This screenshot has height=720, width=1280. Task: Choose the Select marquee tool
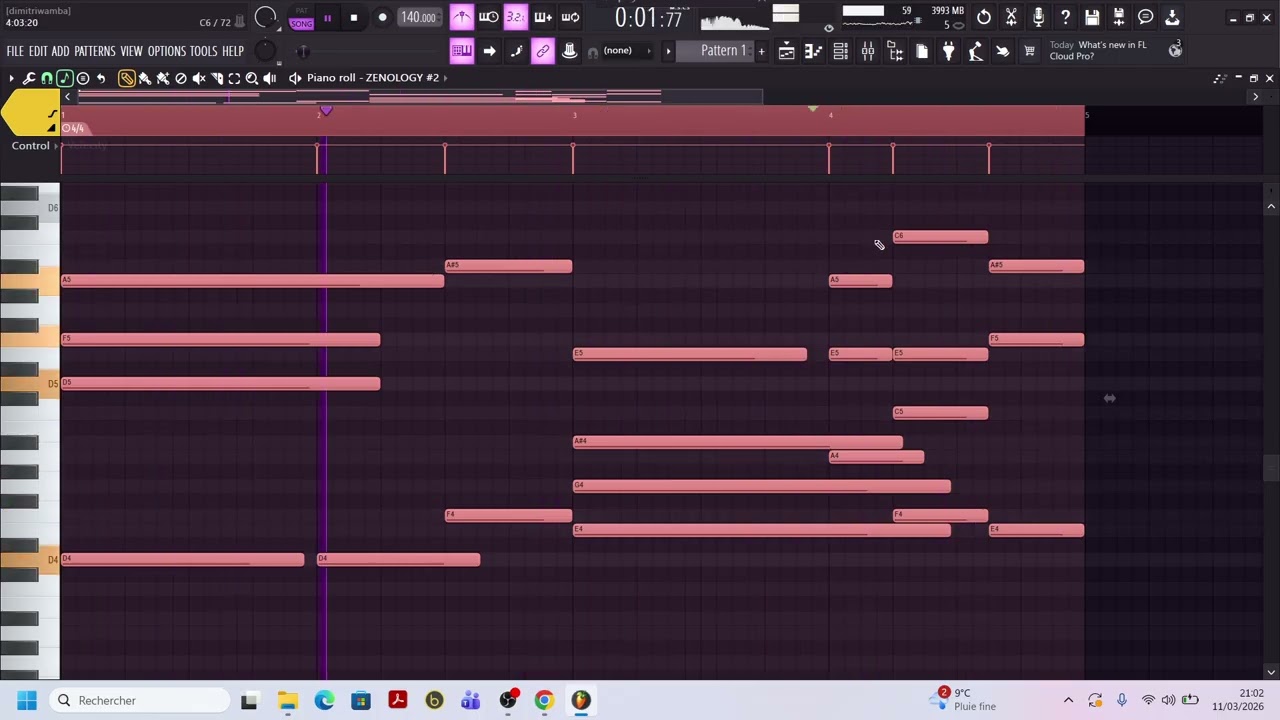click(x=234, y=78)
